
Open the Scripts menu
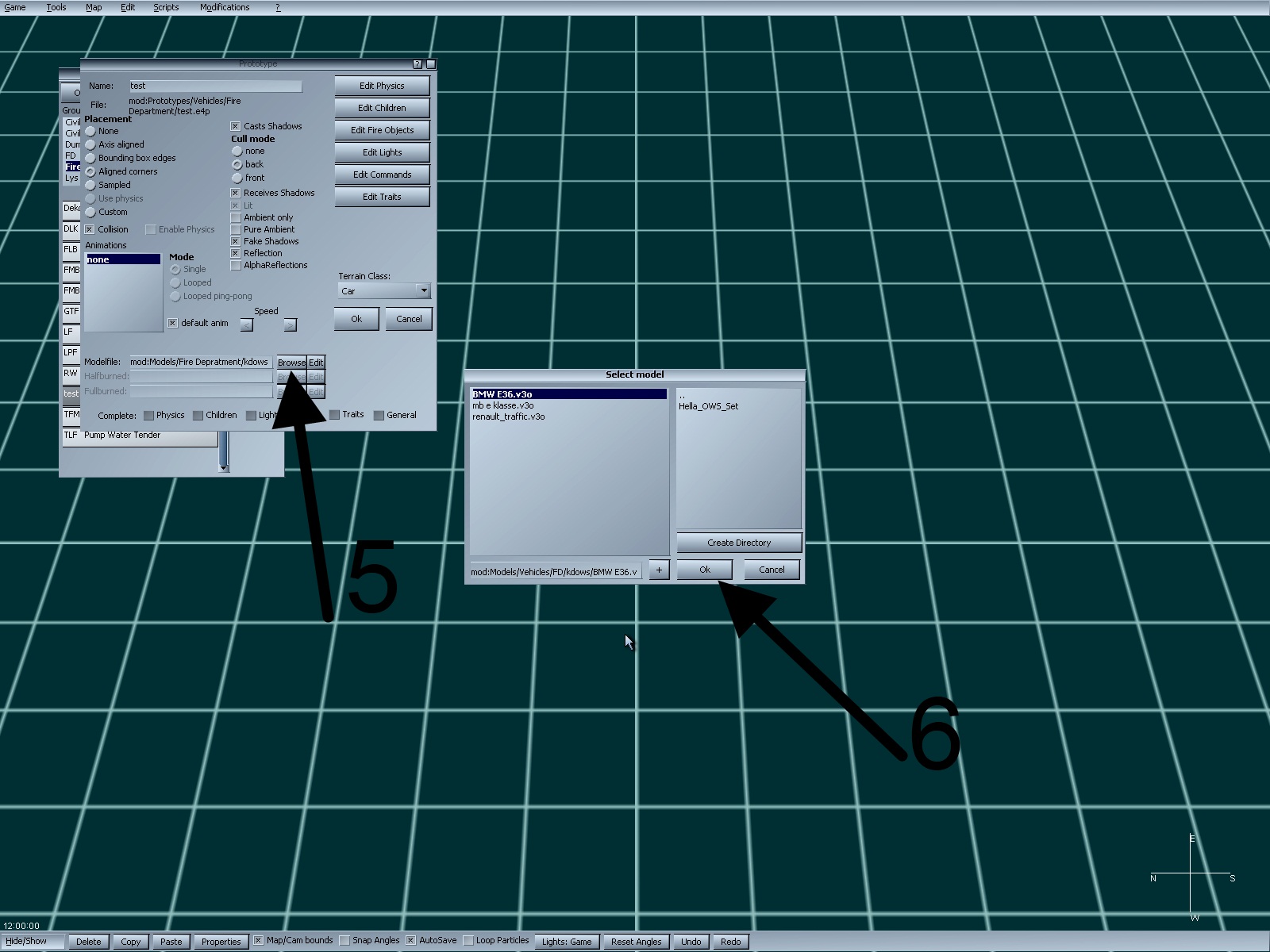[166, 7]
